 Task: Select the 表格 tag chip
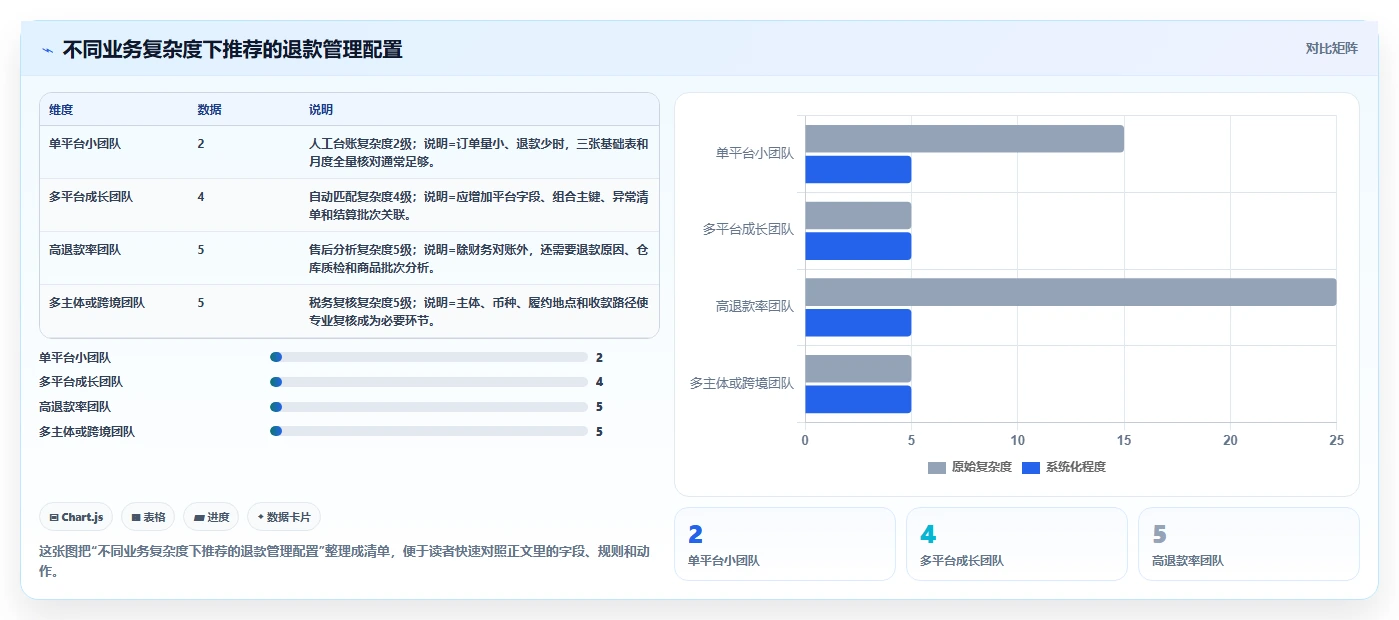point(148,517)
